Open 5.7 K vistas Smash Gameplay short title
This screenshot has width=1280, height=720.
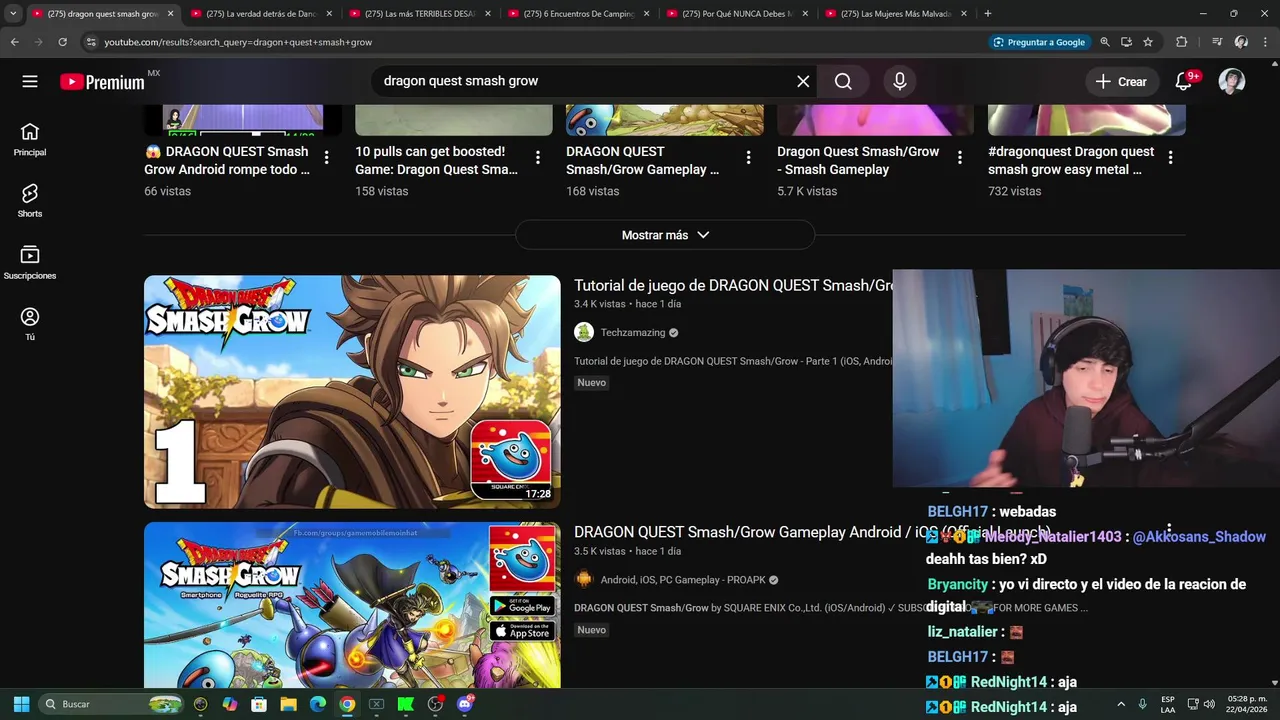(x=858, y=161)
